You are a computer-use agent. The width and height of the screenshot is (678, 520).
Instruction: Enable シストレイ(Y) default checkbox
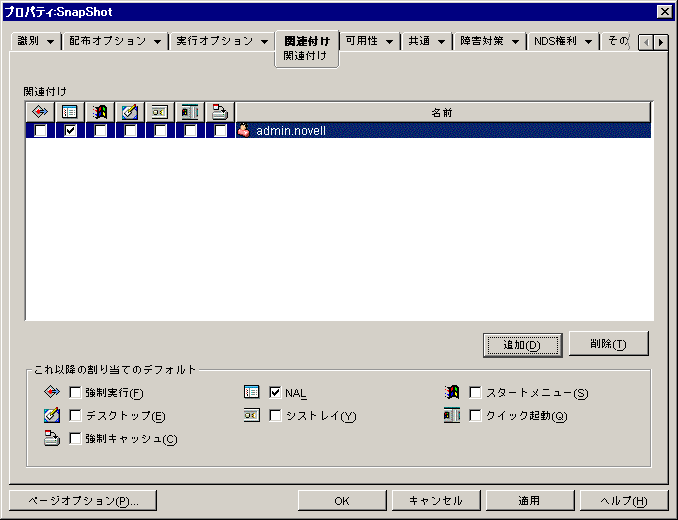[275, 416]
